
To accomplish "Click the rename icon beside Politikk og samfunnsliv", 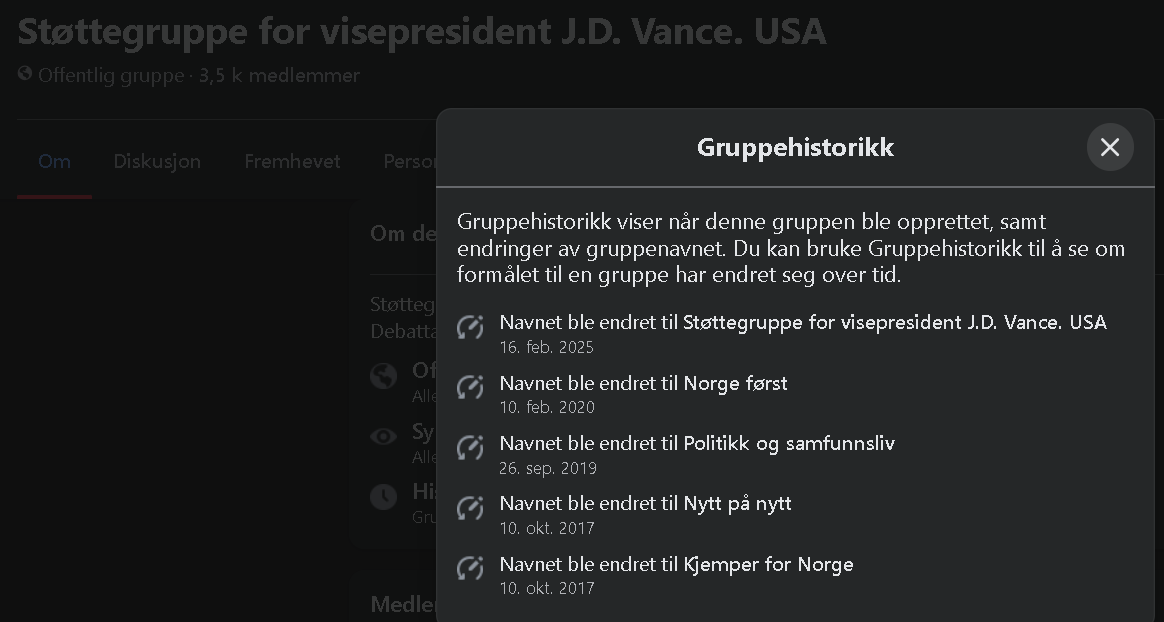I will 470,447.
